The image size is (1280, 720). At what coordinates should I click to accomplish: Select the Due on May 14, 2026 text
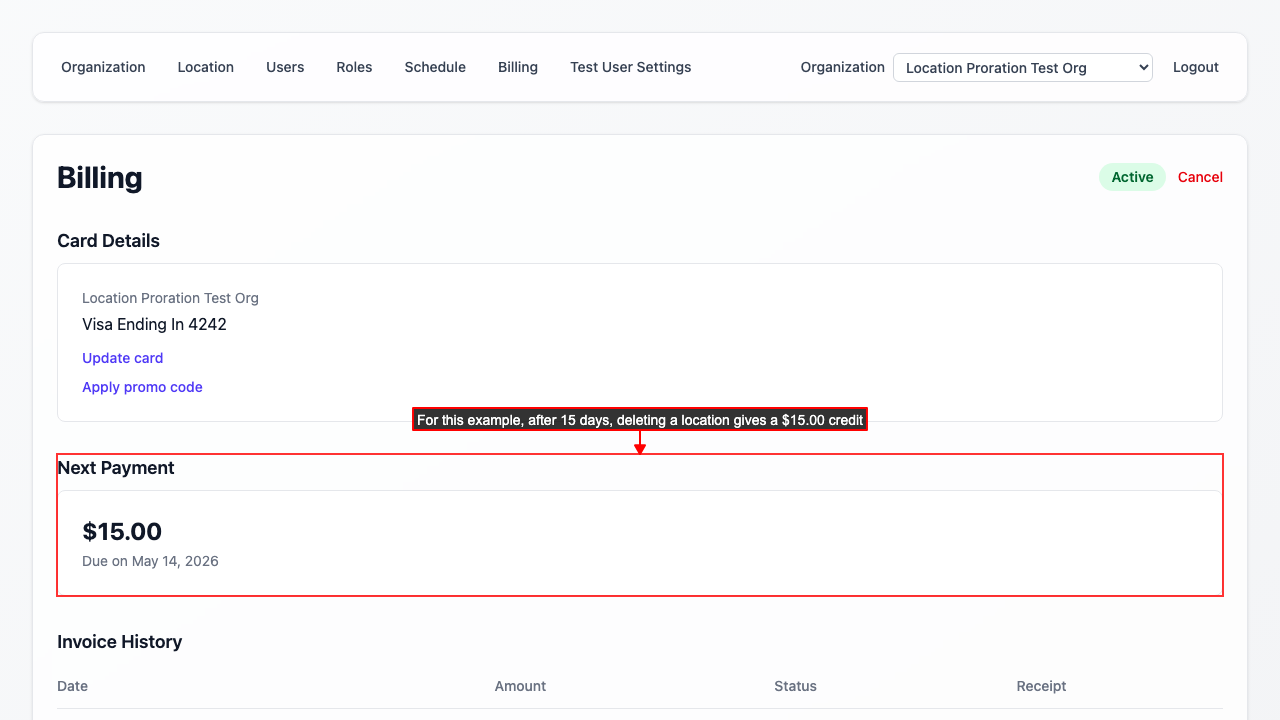pos(150,561)
